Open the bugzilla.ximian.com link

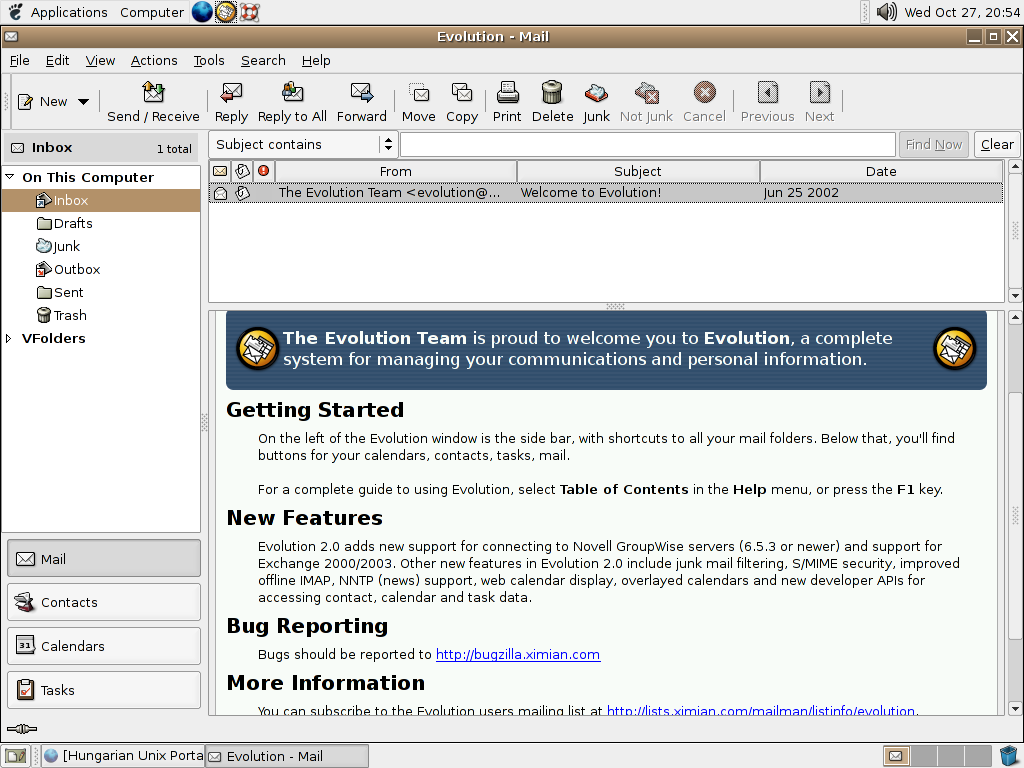pyautogui.click(x=518, y=654)
